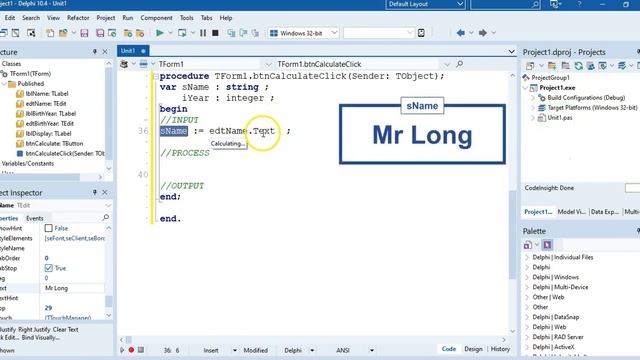Open the Tools menu
This screenshot has width=640, height=360.
187,18
